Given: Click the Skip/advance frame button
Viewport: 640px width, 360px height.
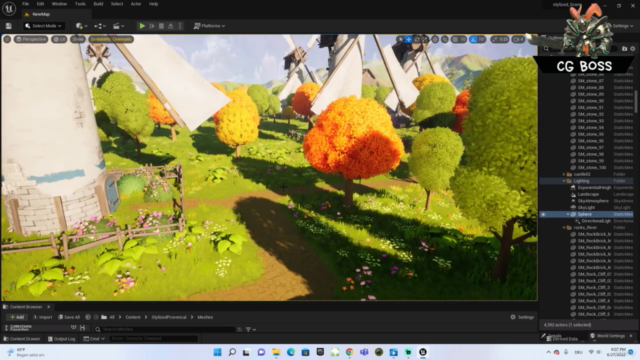Looking at the screenshot, I should pyautogui.click(x=152, y=26).
